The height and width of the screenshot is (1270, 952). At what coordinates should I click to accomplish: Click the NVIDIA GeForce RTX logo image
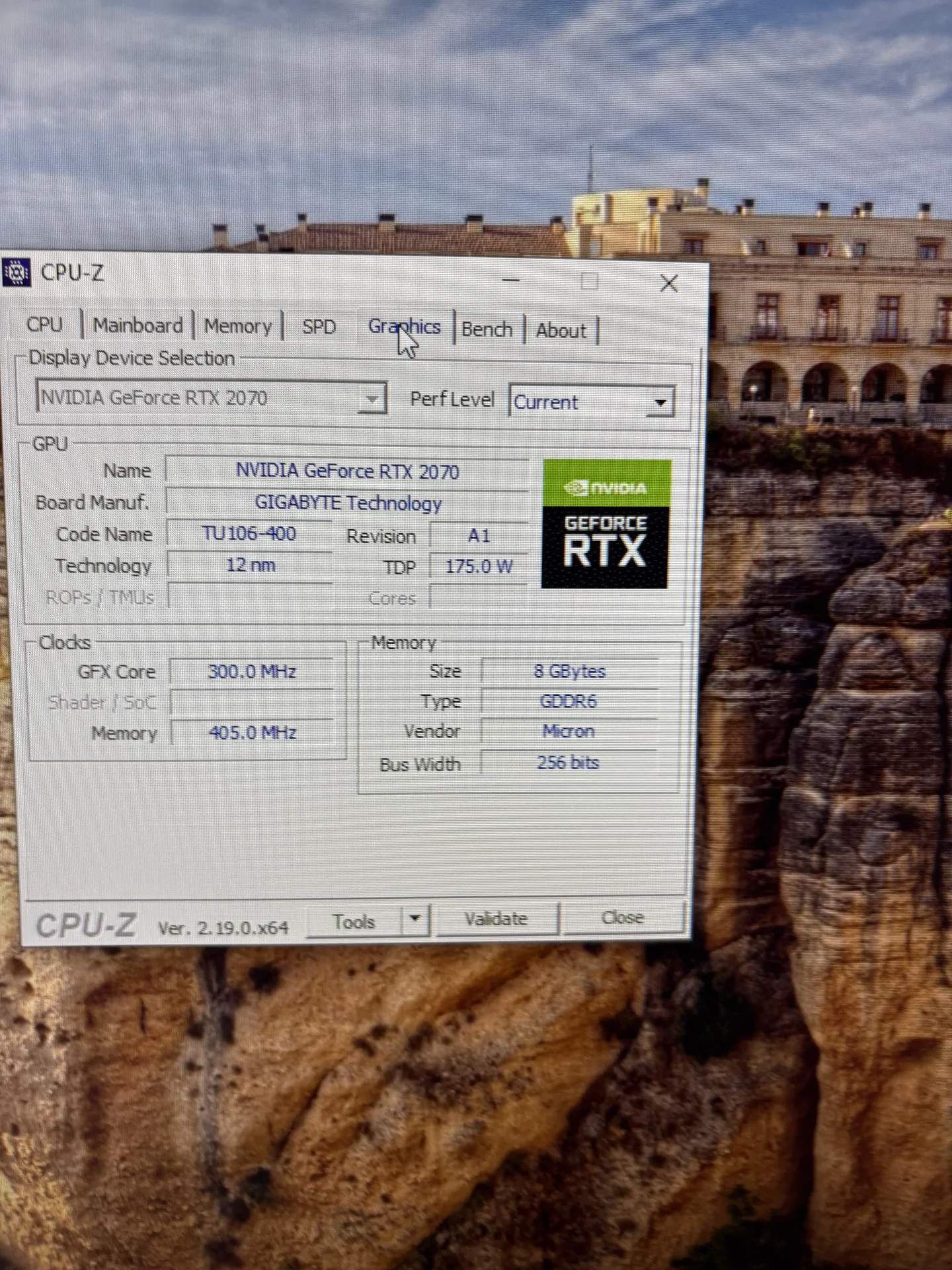point(606,524)
